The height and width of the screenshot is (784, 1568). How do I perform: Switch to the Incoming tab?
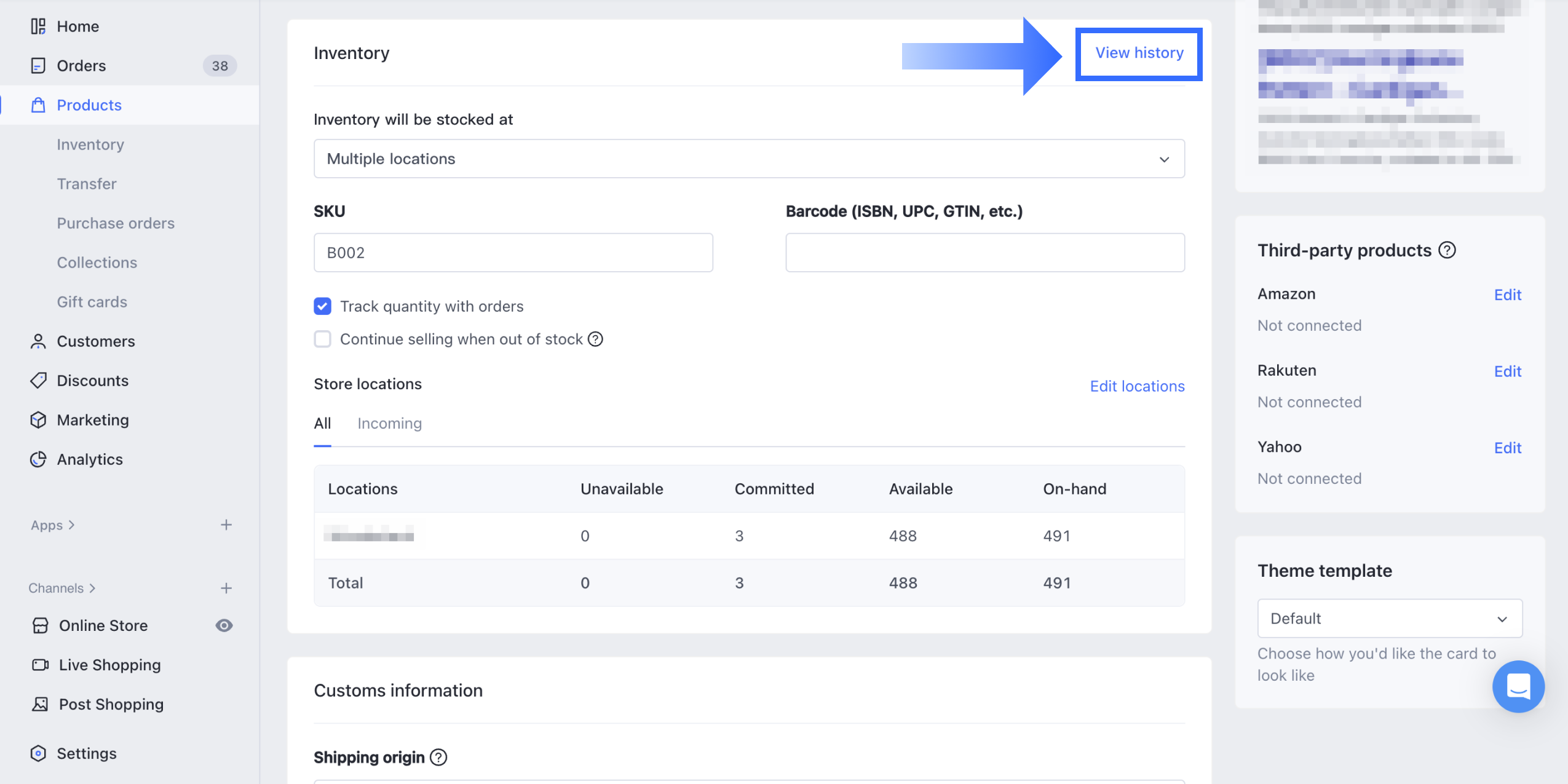389,423
